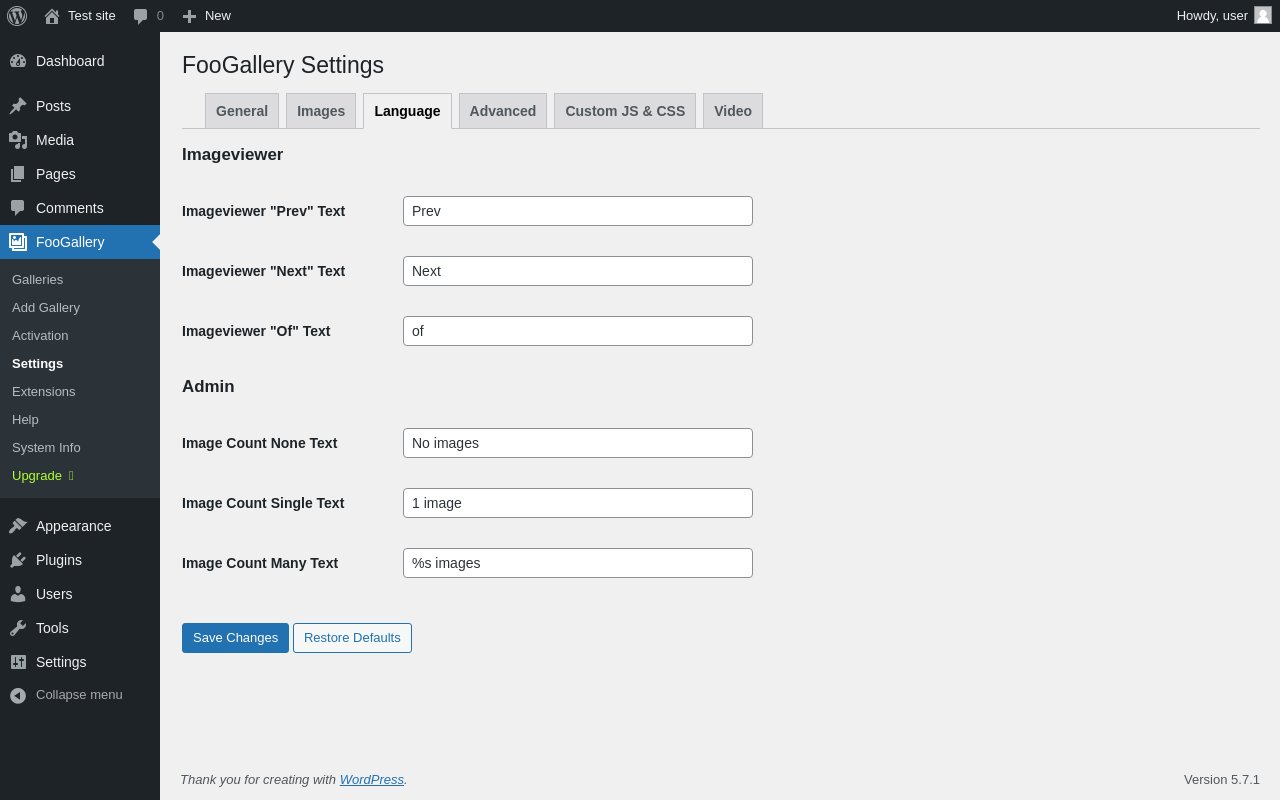Click the plus New icon
This screenshot has height=800, width=1280.
[x=189, y=16]
